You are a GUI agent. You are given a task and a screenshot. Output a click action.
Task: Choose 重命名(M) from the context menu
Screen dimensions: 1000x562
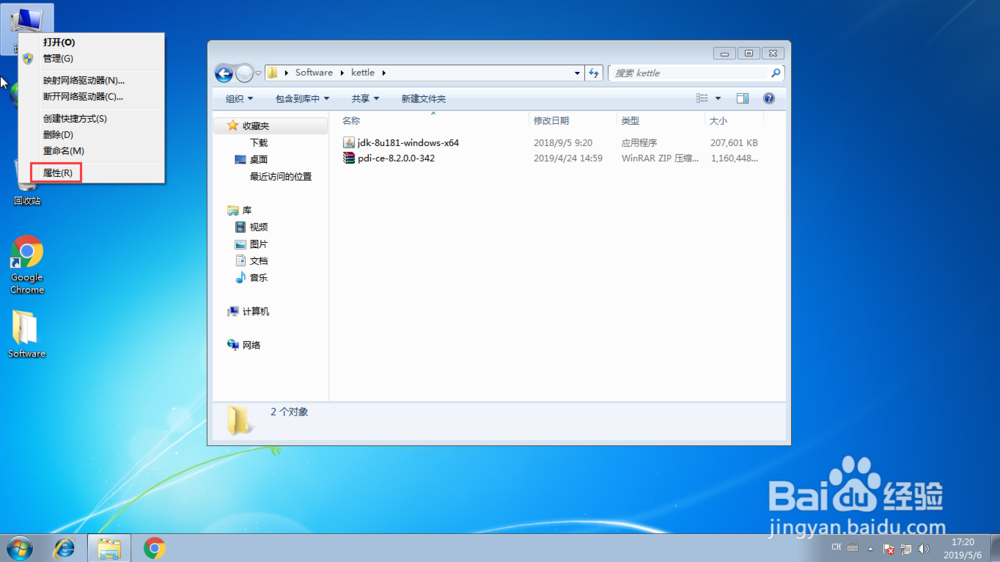pos(91,151)
